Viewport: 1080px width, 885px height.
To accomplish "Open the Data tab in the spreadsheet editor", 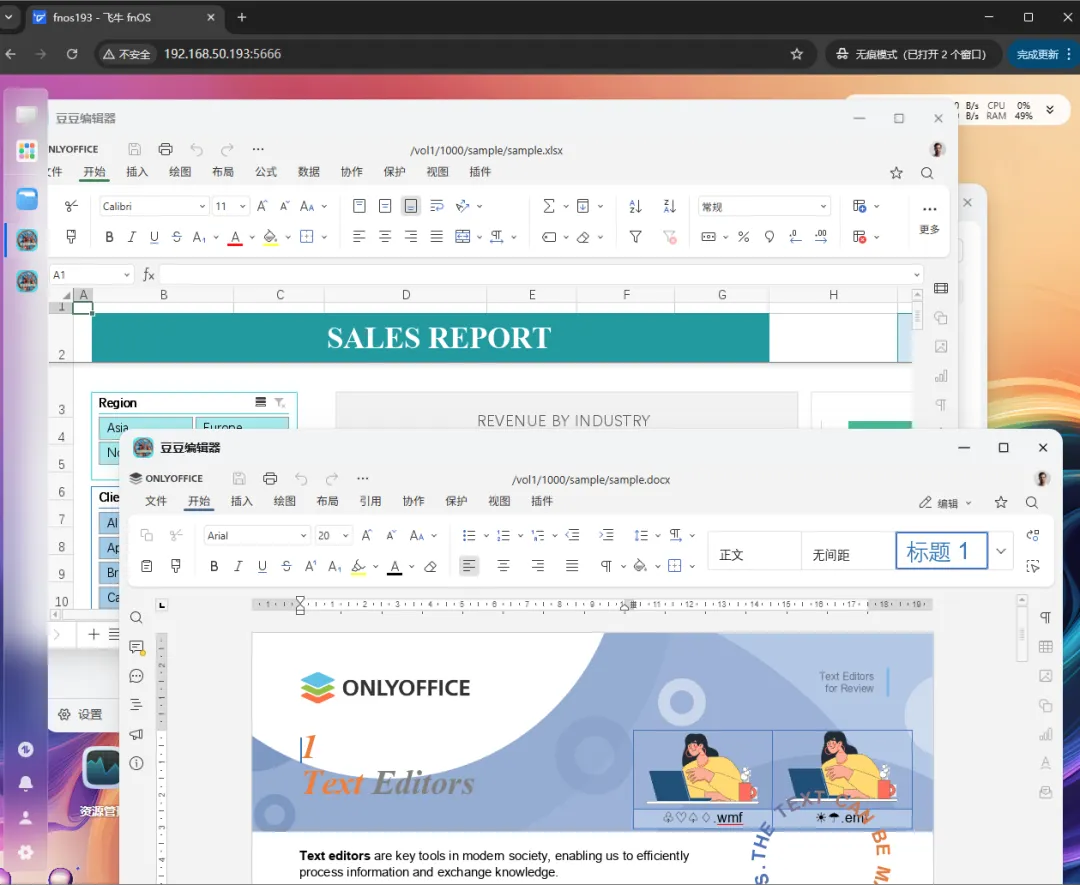I will pyautogui.click(x=309, y=172).
